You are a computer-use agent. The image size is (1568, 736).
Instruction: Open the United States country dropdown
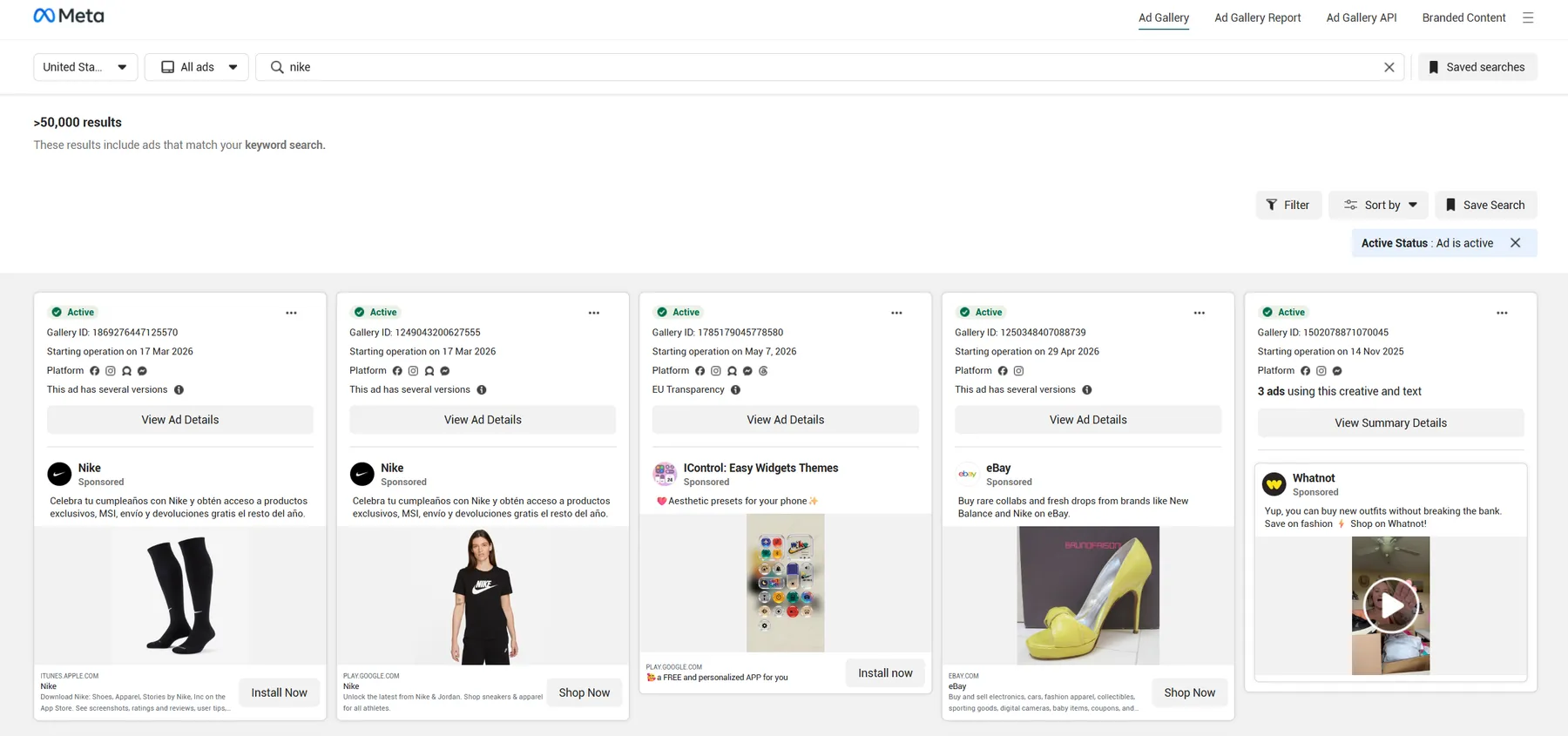click(85, 67)
